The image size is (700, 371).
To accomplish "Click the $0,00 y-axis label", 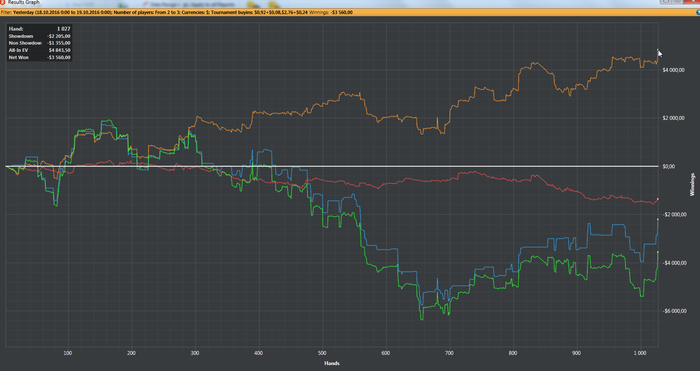I will 669,167.
